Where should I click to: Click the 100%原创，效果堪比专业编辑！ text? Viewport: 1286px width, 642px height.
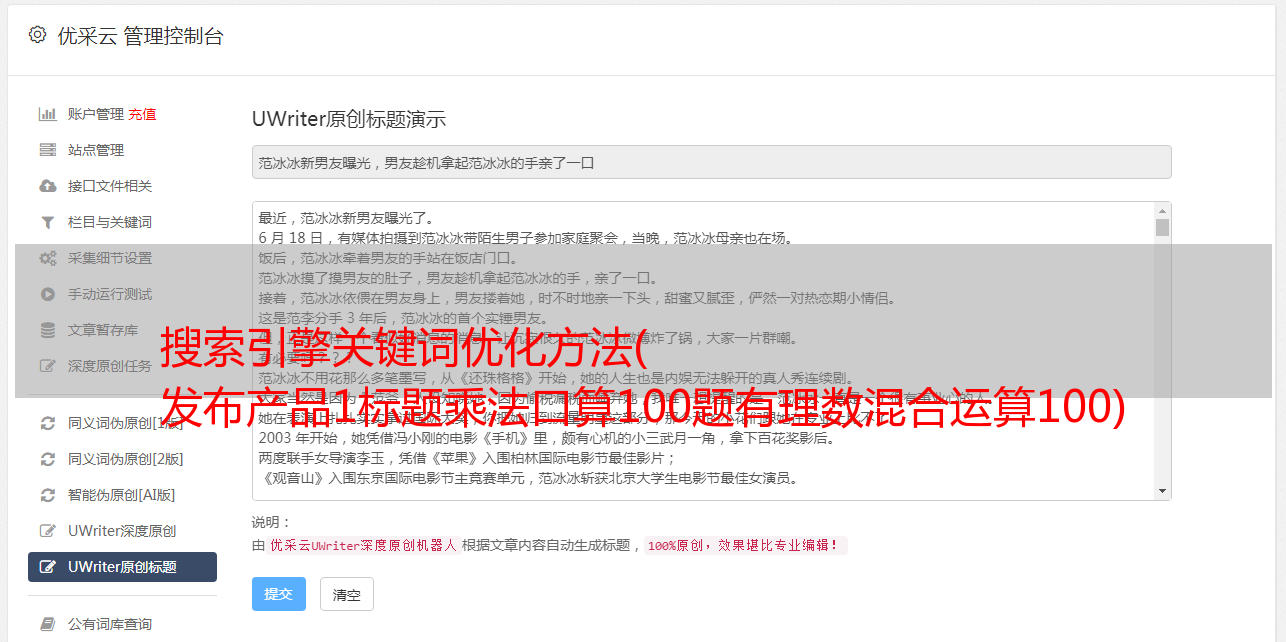(x=745, y=546)
